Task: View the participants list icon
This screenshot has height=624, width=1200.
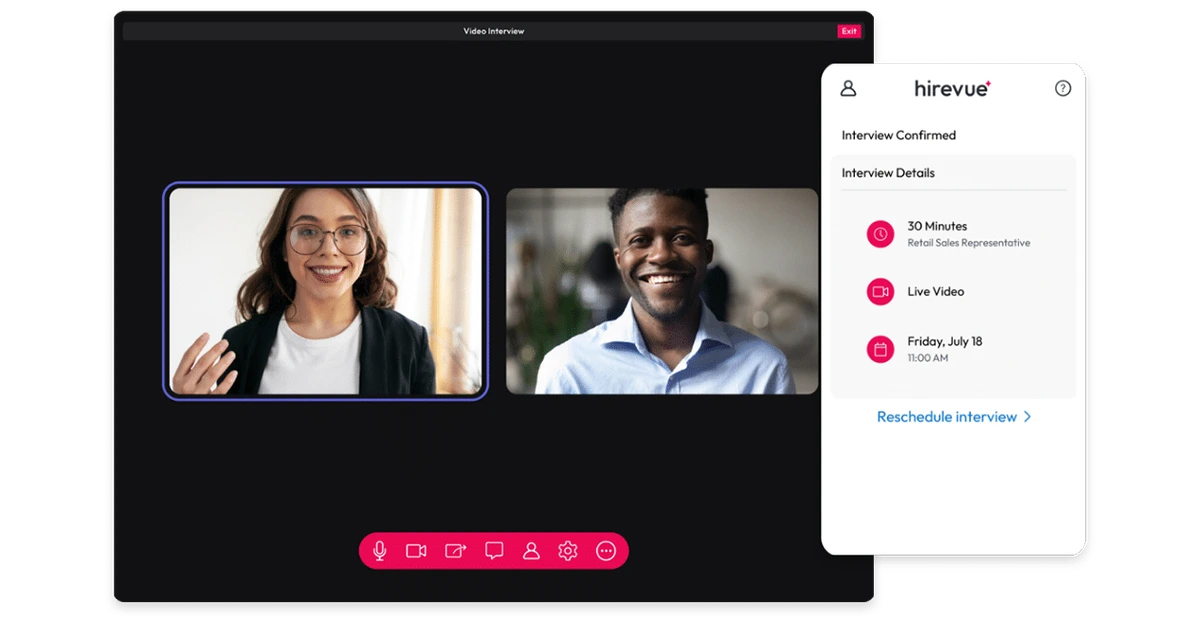Action: (x=530, y=550)
